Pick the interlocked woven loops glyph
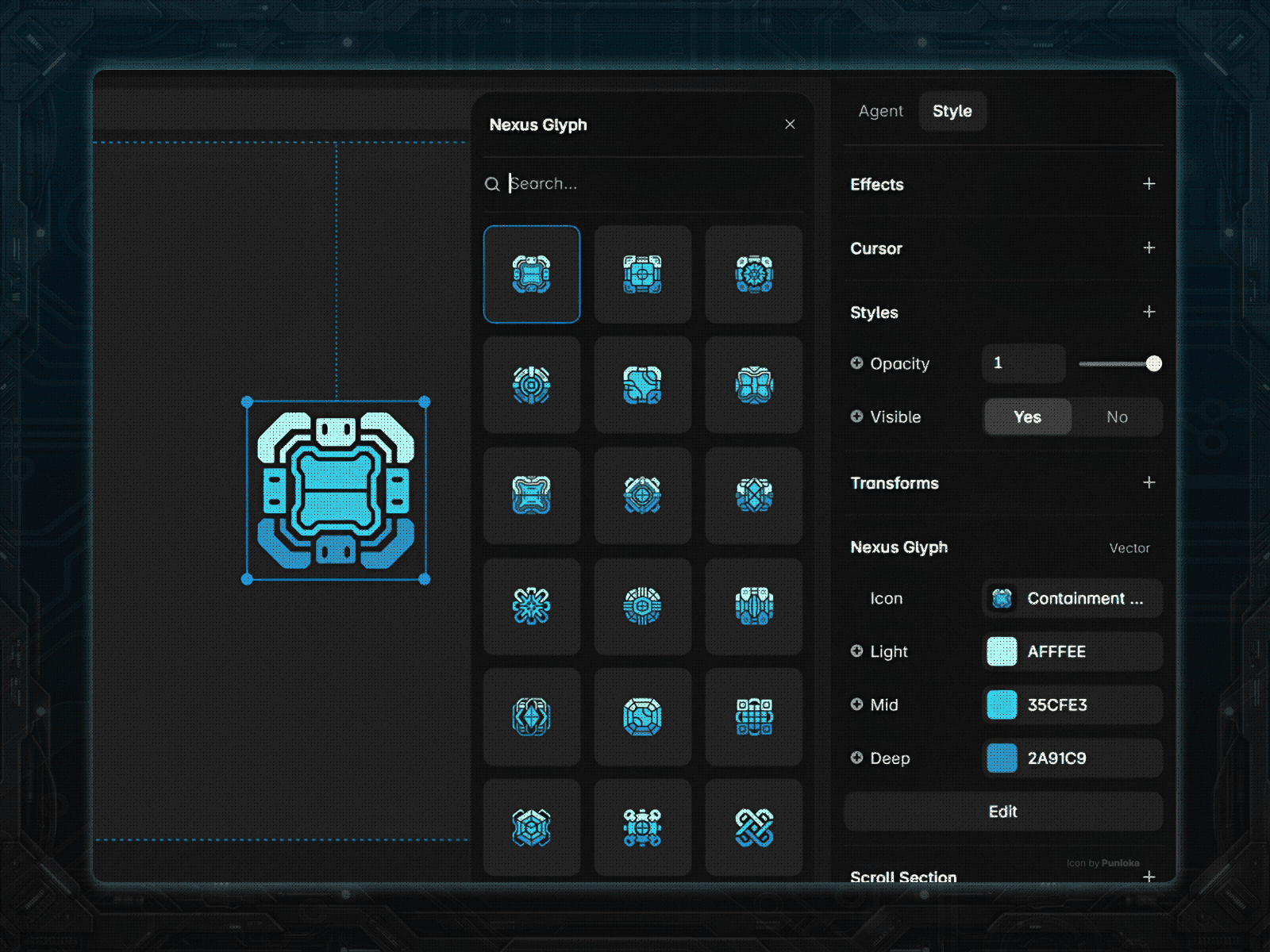Image resolution: width=1270 pixels, height=952 pixels. 754,827
